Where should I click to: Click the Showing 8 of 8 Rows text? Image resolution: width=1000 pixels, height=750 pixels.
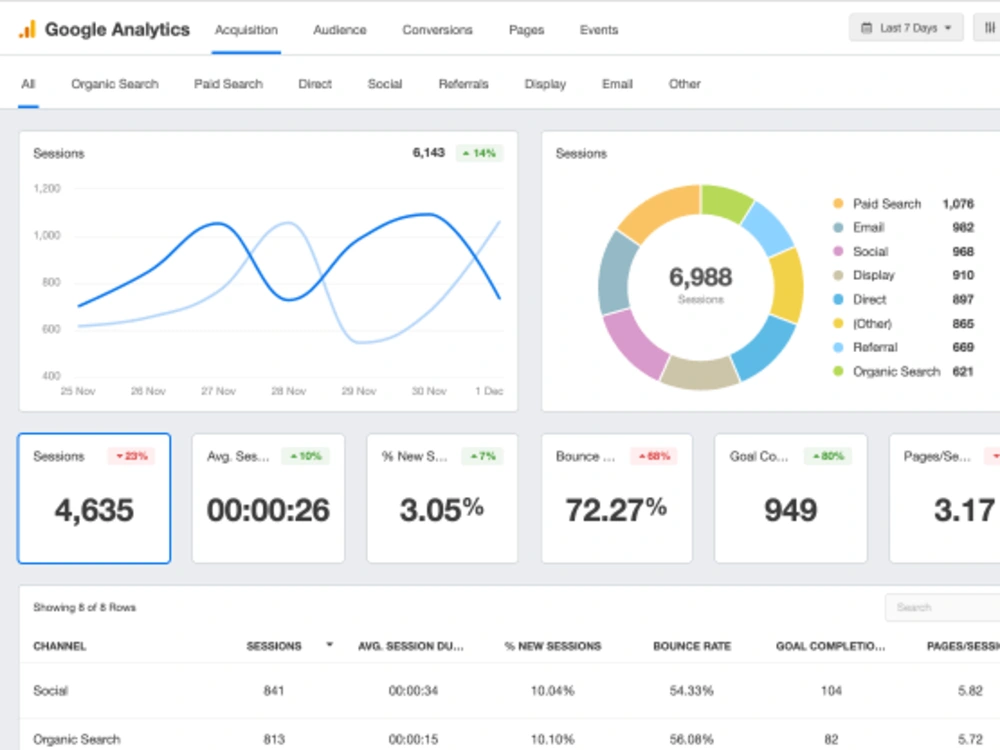84,607
